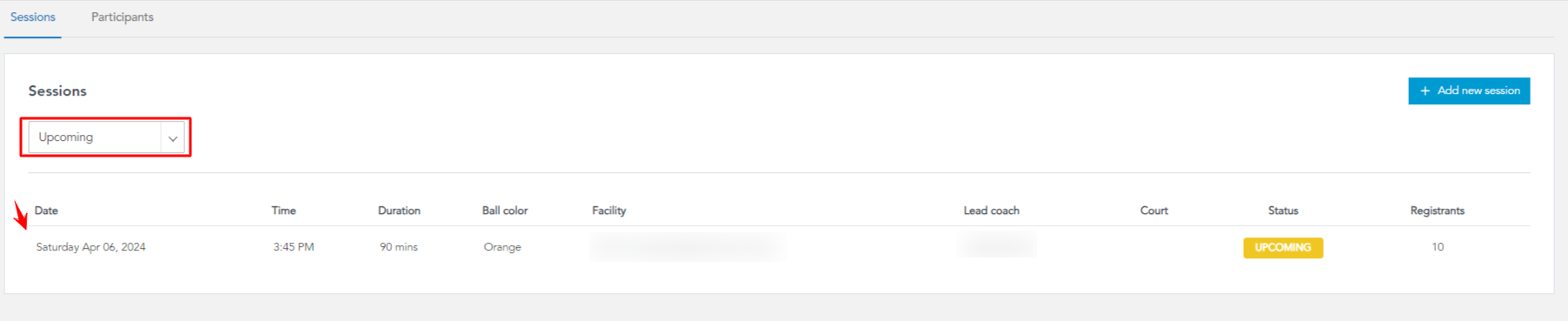
Task: Click the yellow UPCOMING status badge
Action: coord(1283,248)
